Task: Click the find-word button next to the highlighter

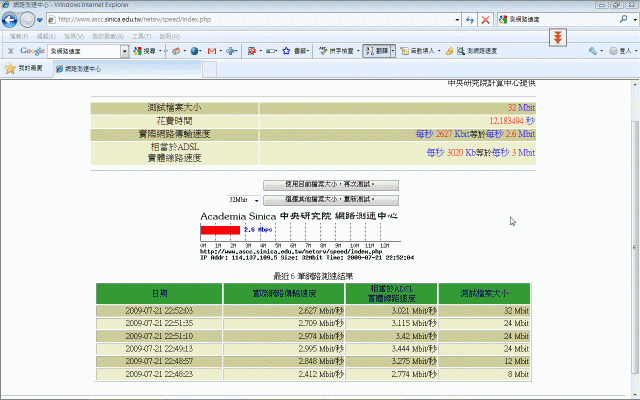Action: [x=477, y=51]
